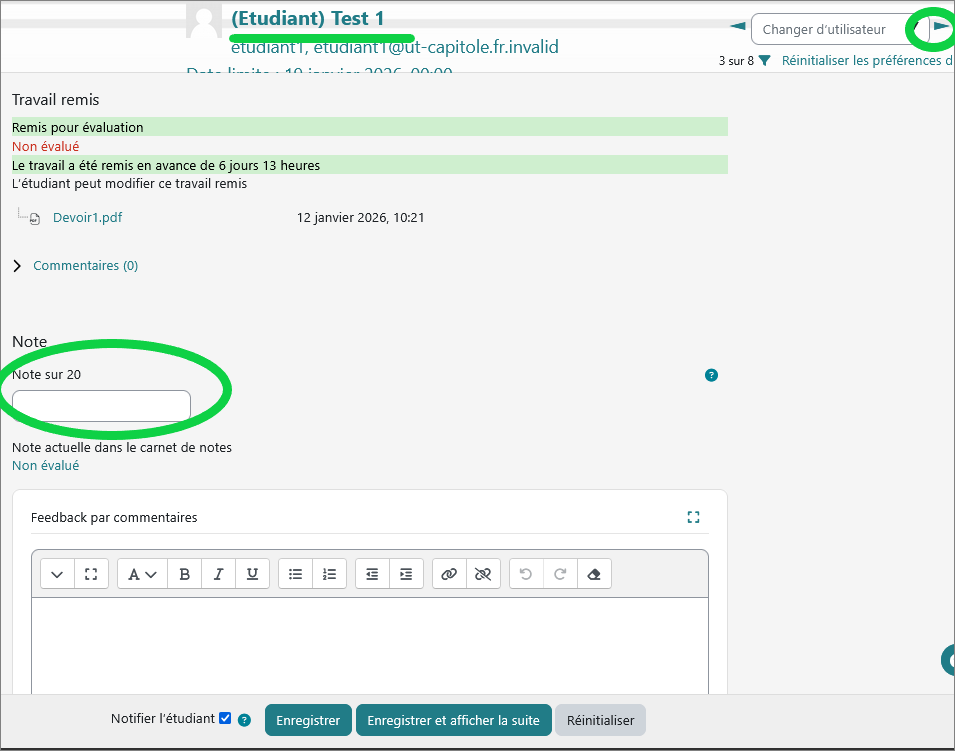
Task: Apply italic formatting in feedback editor
Action: 218,574
